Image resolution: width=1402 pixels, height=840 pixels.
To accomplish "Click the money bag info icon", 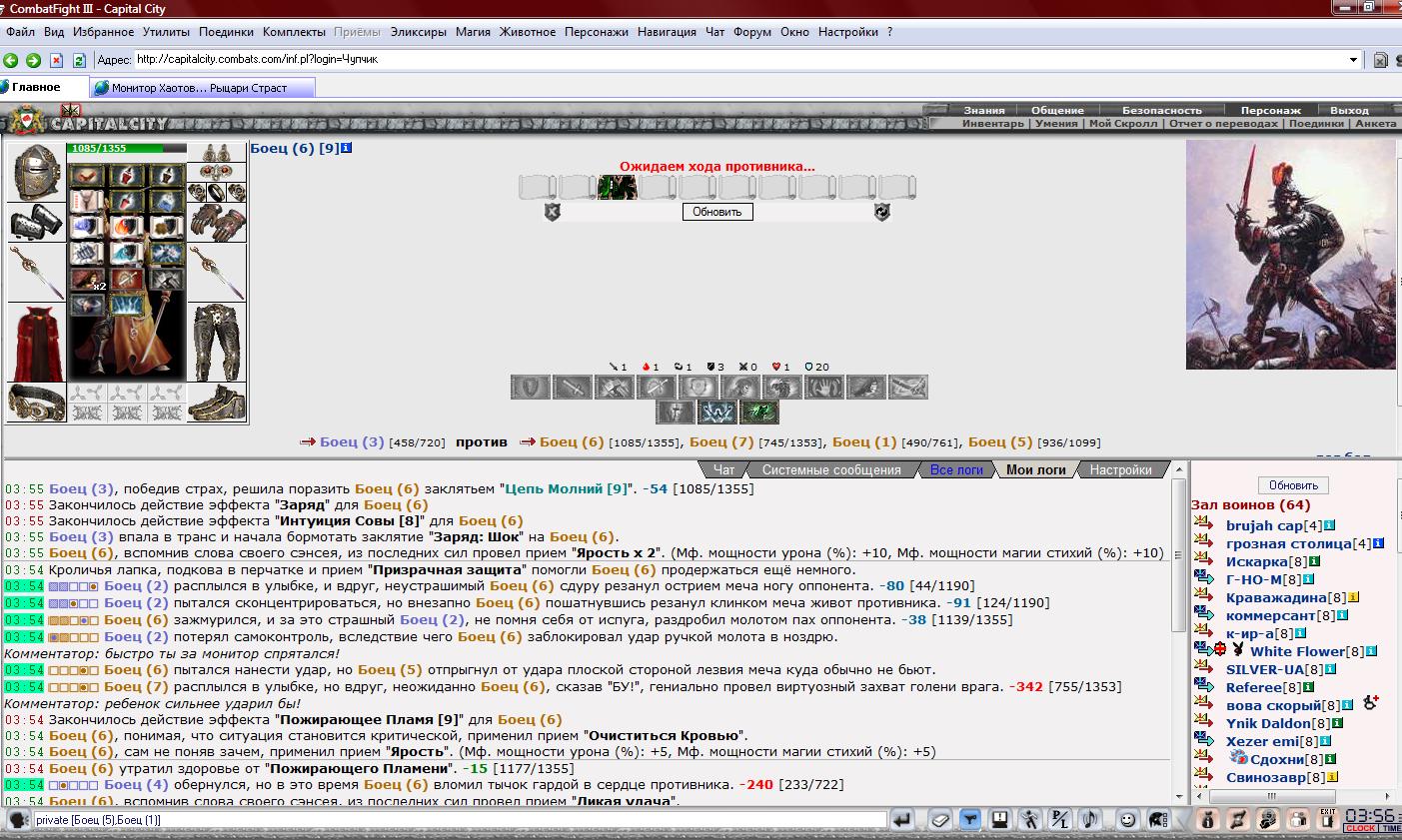I will (x=1207, y=820).
